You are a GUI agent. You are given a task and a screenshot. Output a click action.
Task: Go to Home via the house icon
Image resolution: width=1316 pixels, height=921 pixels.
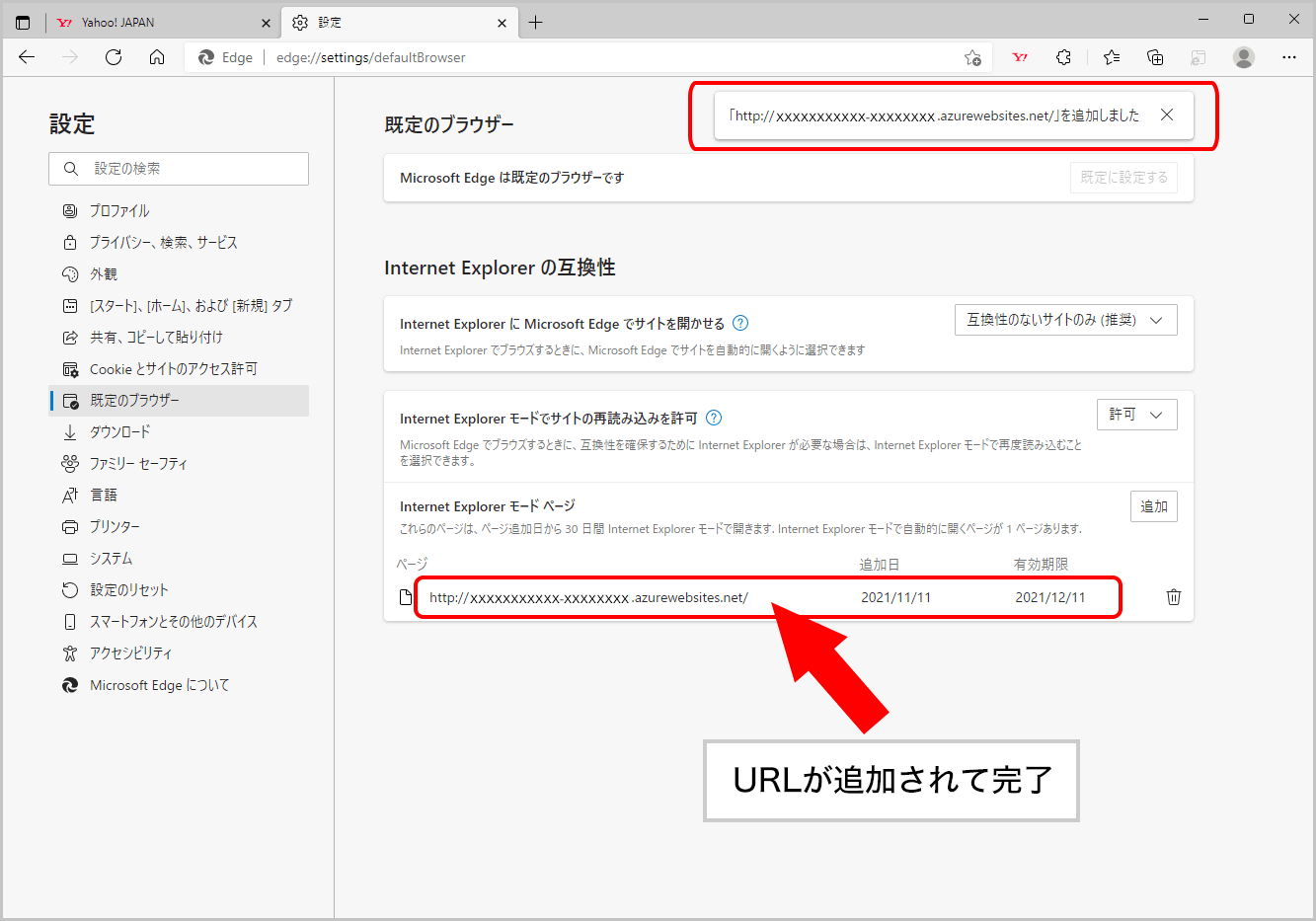click(157, 57)
